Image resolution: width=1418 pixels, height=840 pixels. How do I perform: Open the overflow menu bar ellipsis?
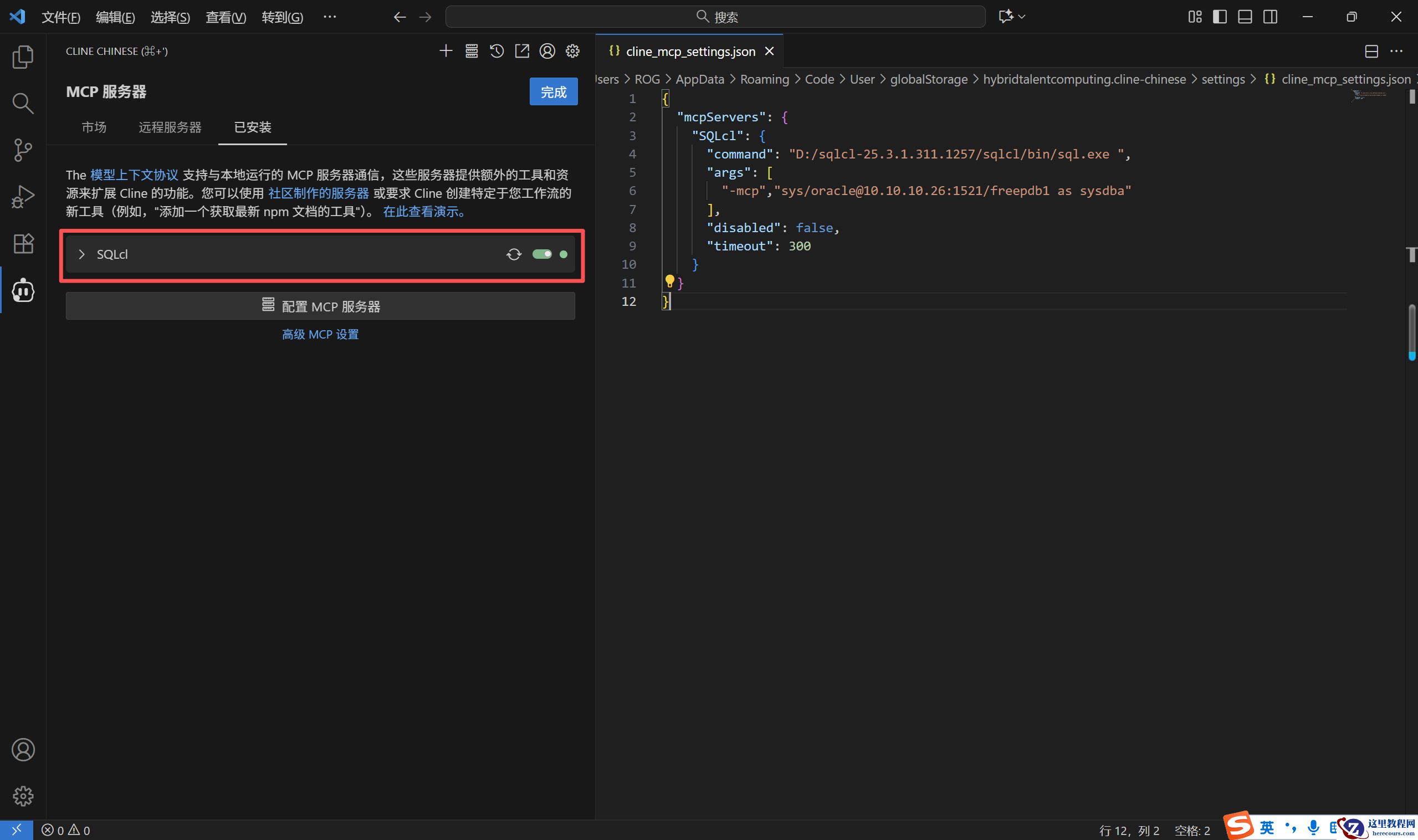point(330,17)
